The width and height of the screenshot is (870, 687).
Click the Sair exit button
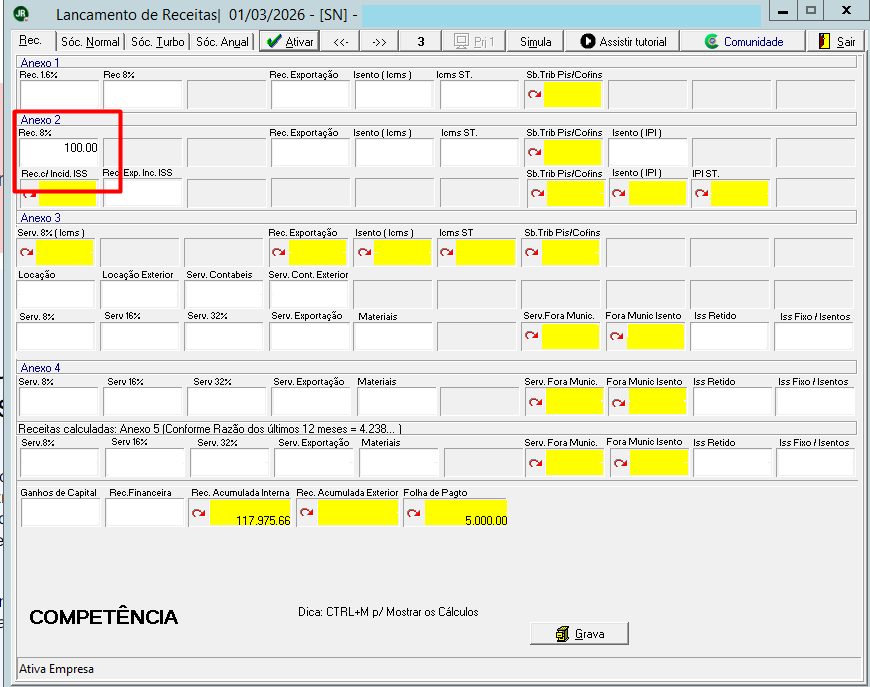point(837,42)
